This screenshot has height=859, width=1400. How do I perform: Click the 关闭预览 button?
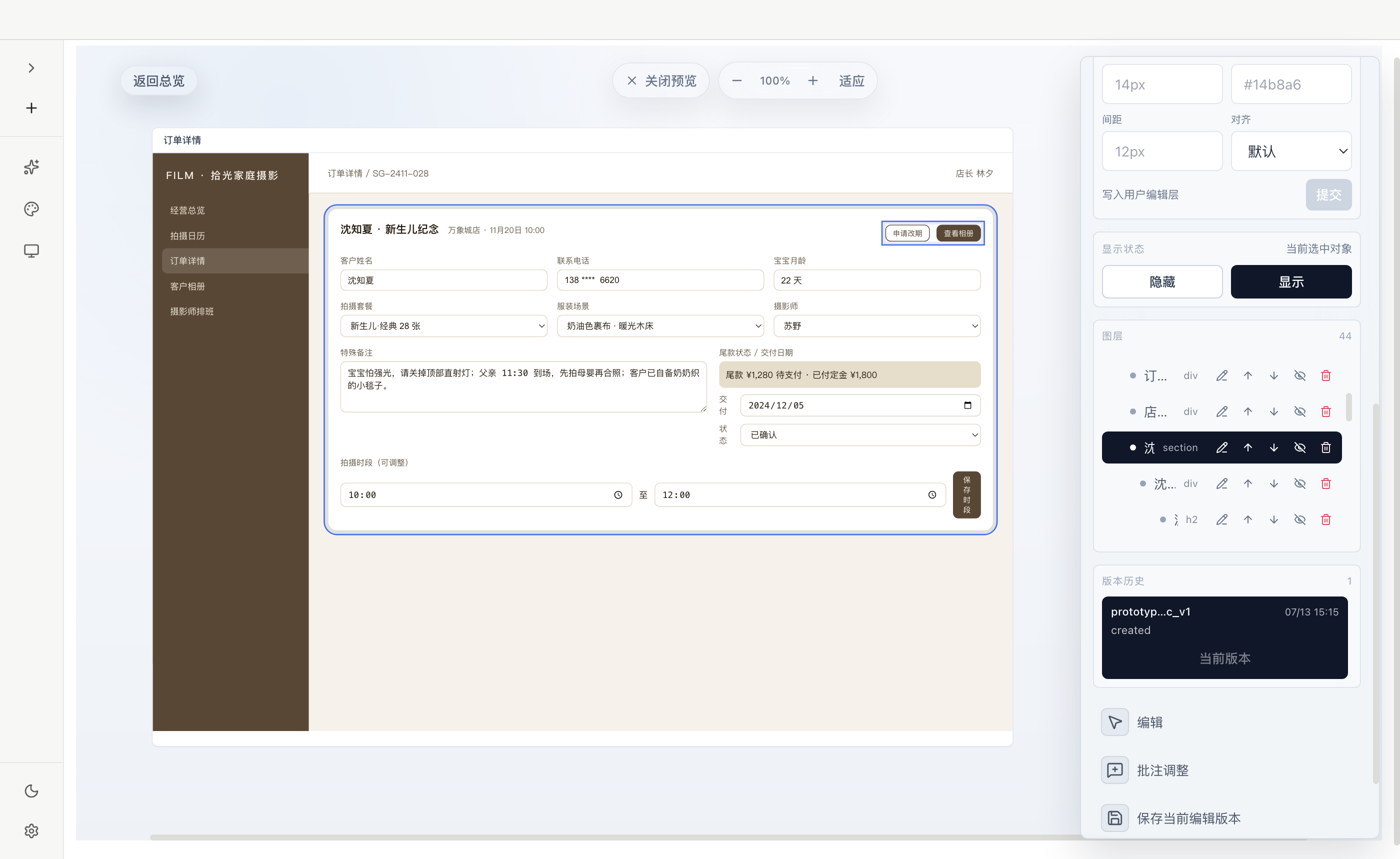(661, 80)
